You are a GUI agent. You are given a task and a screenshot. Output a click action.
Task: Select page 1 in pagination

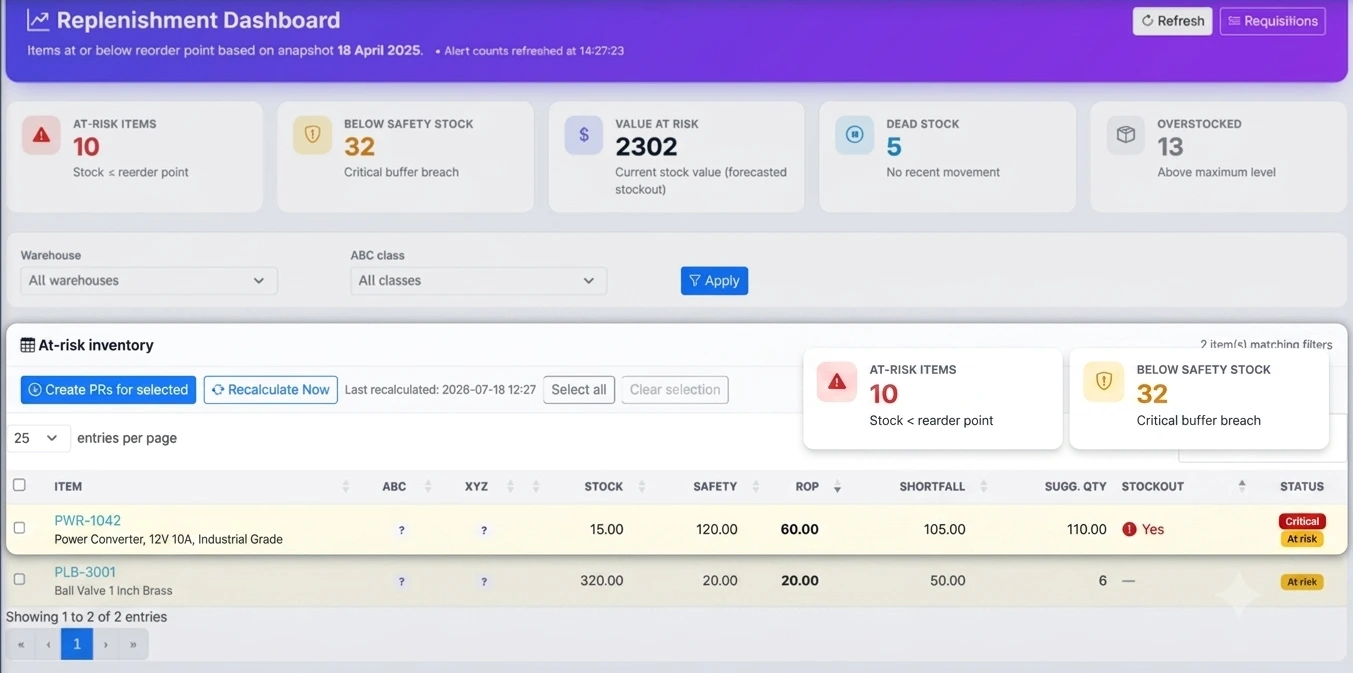point(77,644)
